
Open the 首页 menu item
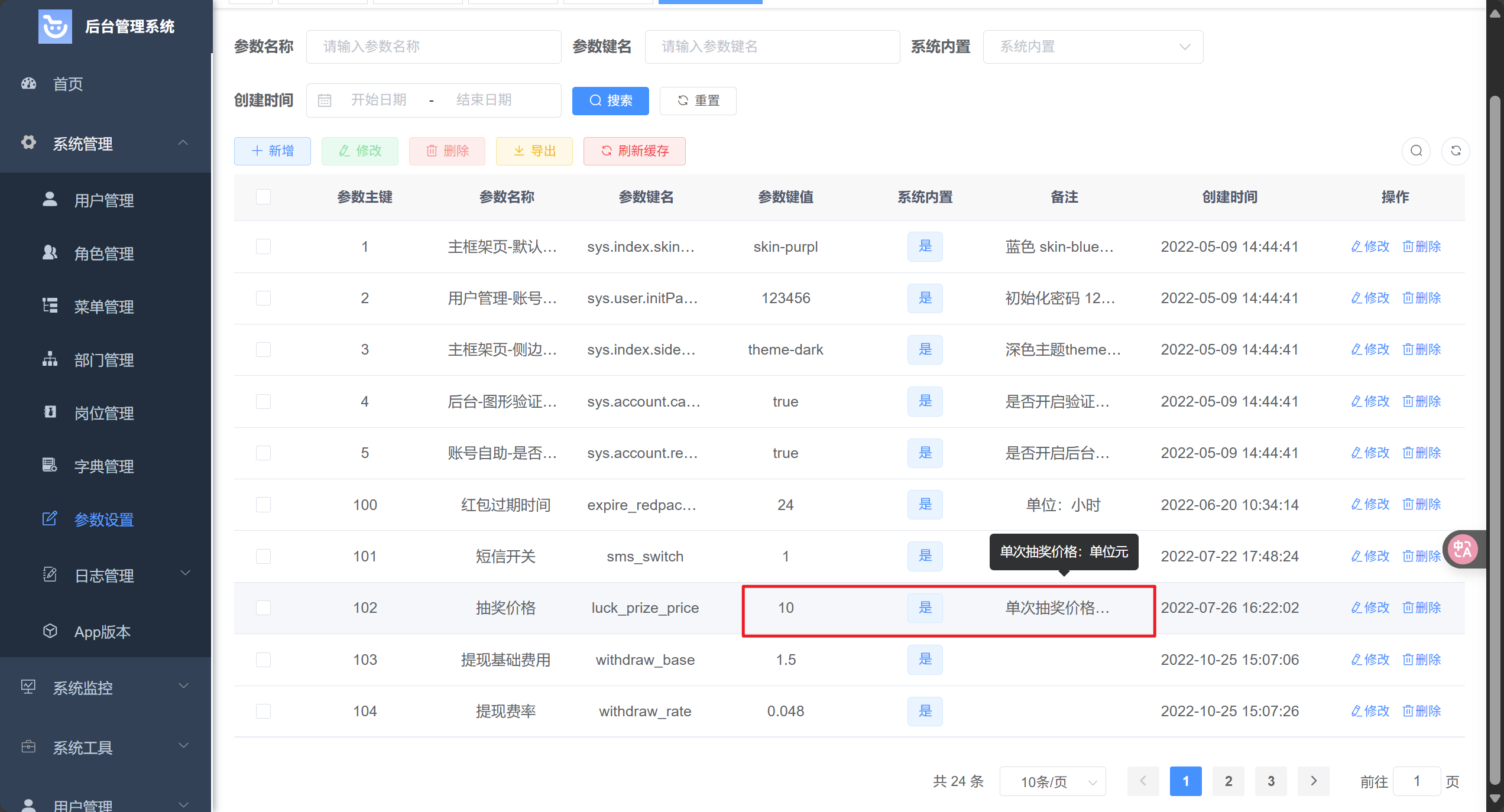point(68,84)
